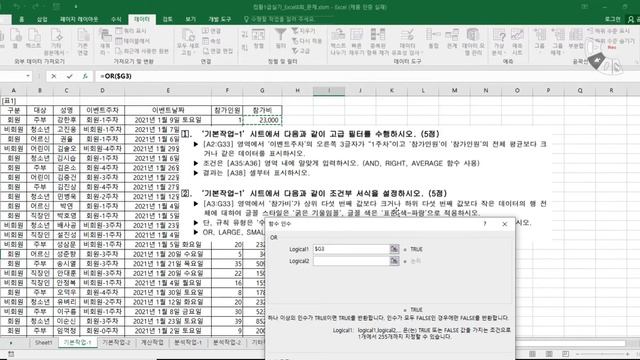Screen dimensions: 640x360
Task: Click range selector button beside Logical2
Action: click(394, 261)
